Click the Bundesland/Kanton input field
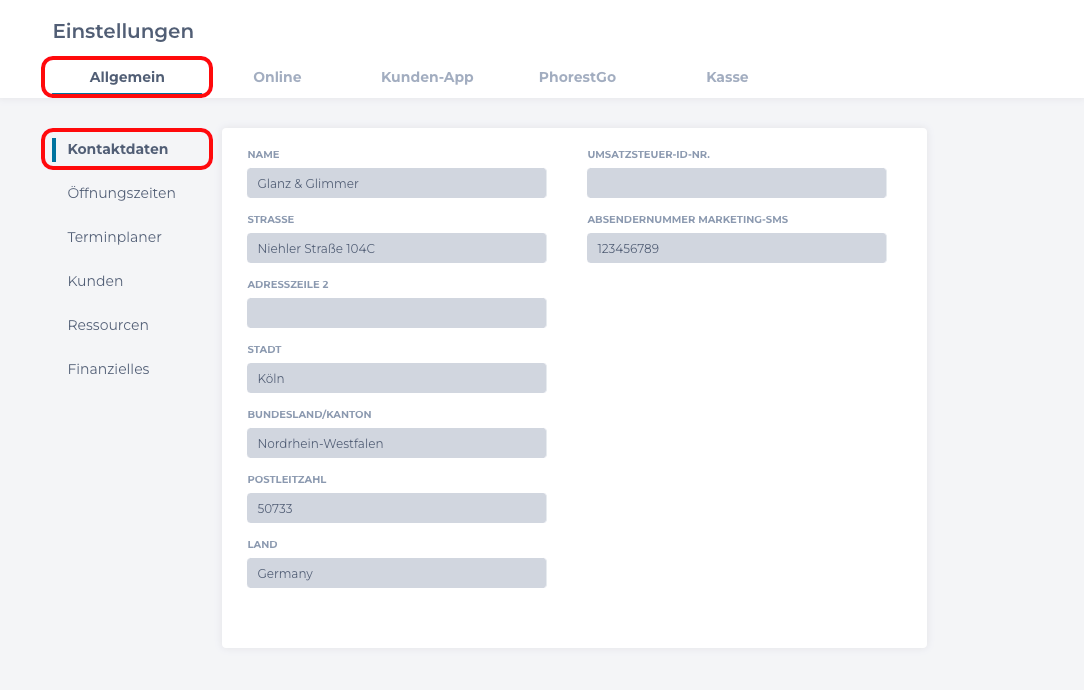 point(396,443)
